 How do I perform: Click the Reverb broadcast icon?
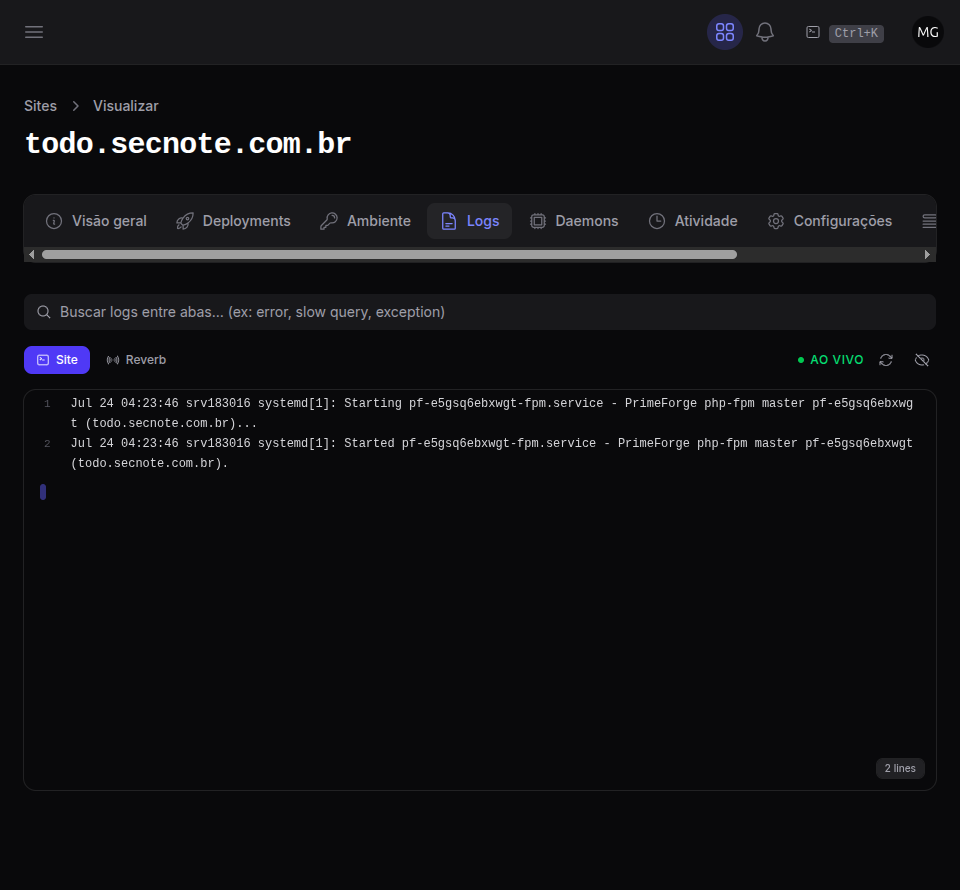click(113, 360)
